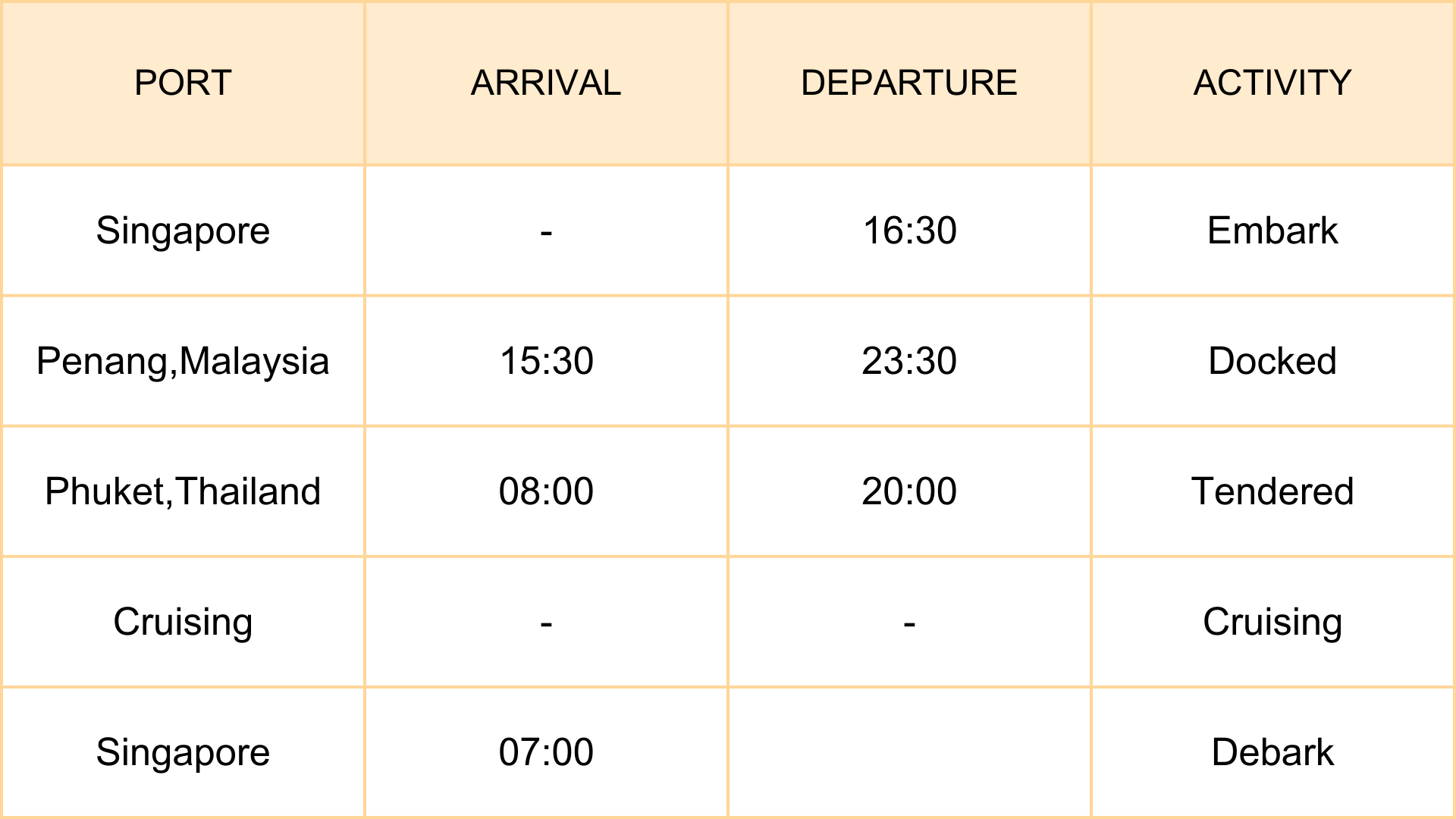
Task: Select the 23:30 departure time cell
Action: [909, 361]
